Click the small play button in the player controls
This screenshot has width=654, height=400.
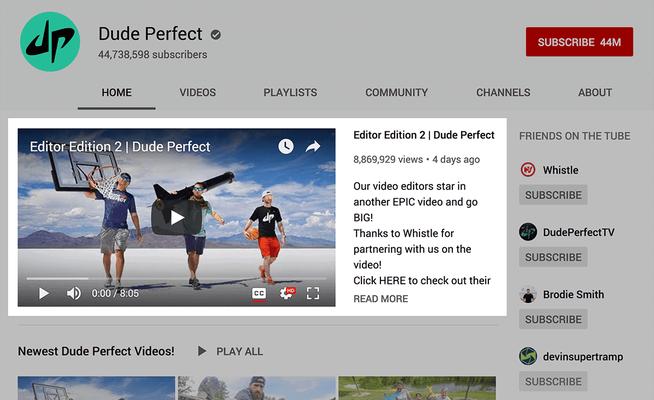pos(44,293)
